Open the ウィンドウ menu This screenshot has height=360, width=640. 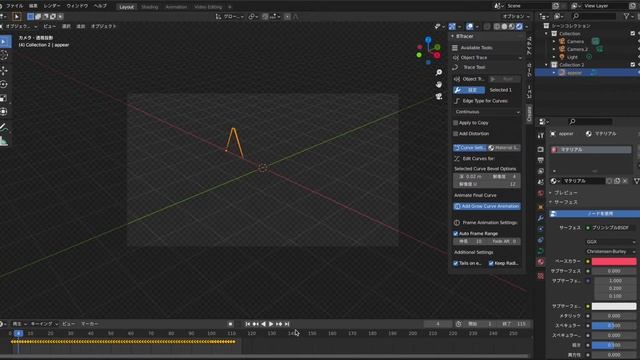tap(77, 6)
